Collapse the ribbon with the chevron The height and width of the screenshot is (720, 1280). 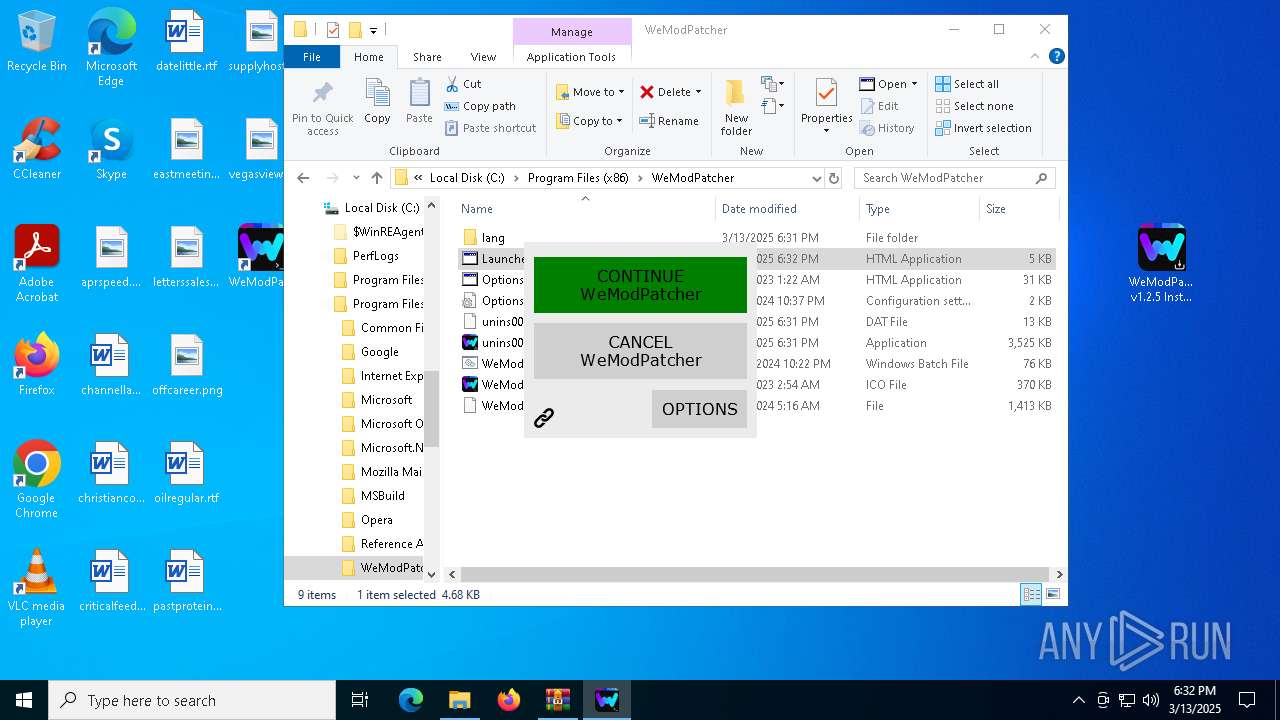coord(1036,57)
